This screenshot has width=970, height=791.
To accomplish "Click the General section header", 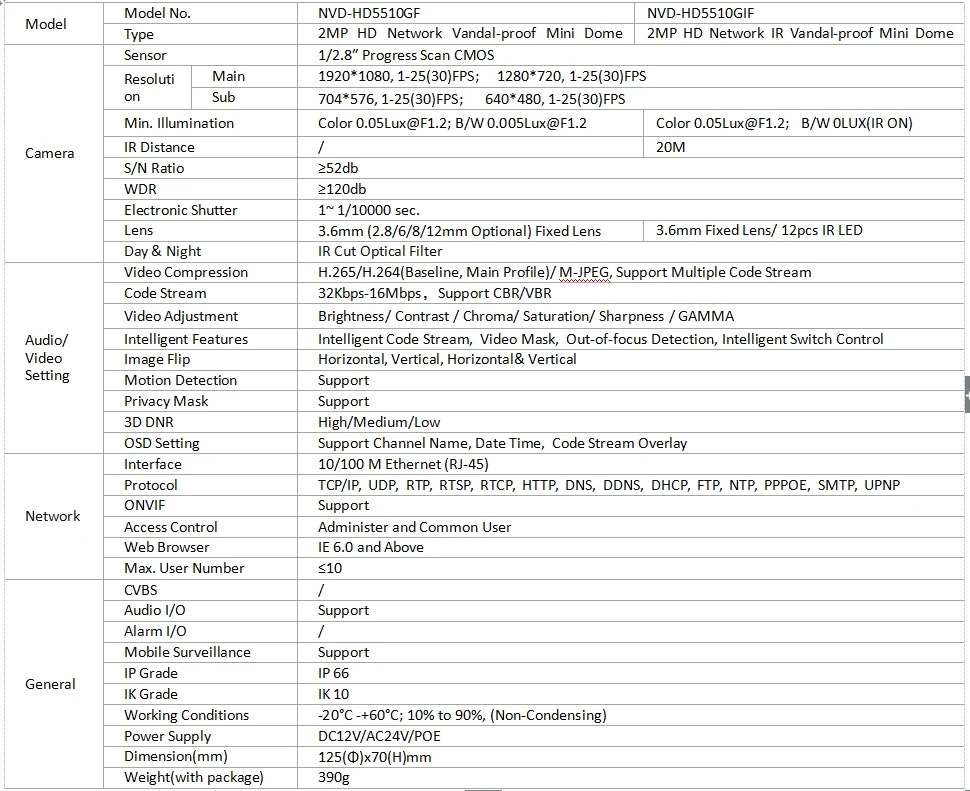I will (50, 684).
